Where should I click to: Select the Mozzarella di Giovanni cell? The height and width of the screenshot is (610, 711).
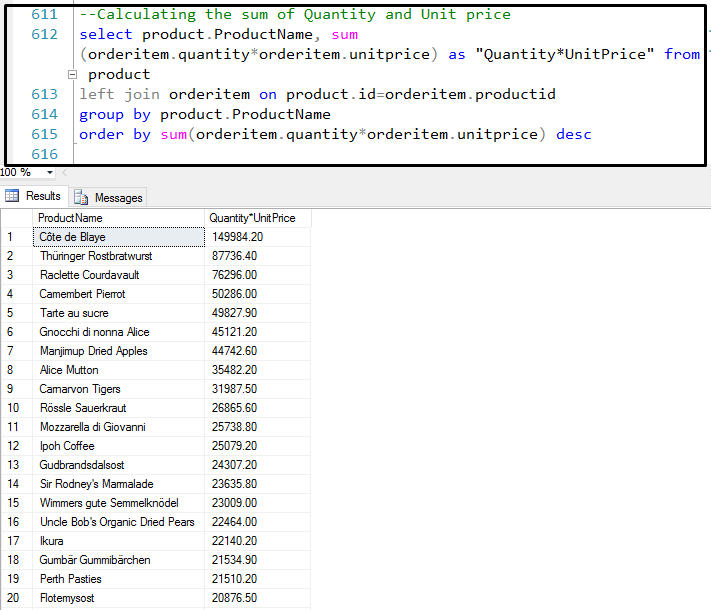click(x=118, y=427)
